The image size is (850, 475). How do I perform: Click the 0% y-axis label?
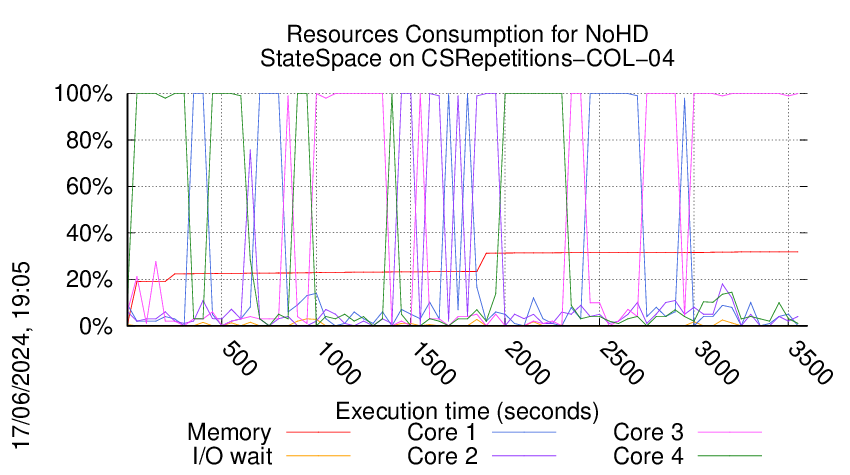coord(96,326)
